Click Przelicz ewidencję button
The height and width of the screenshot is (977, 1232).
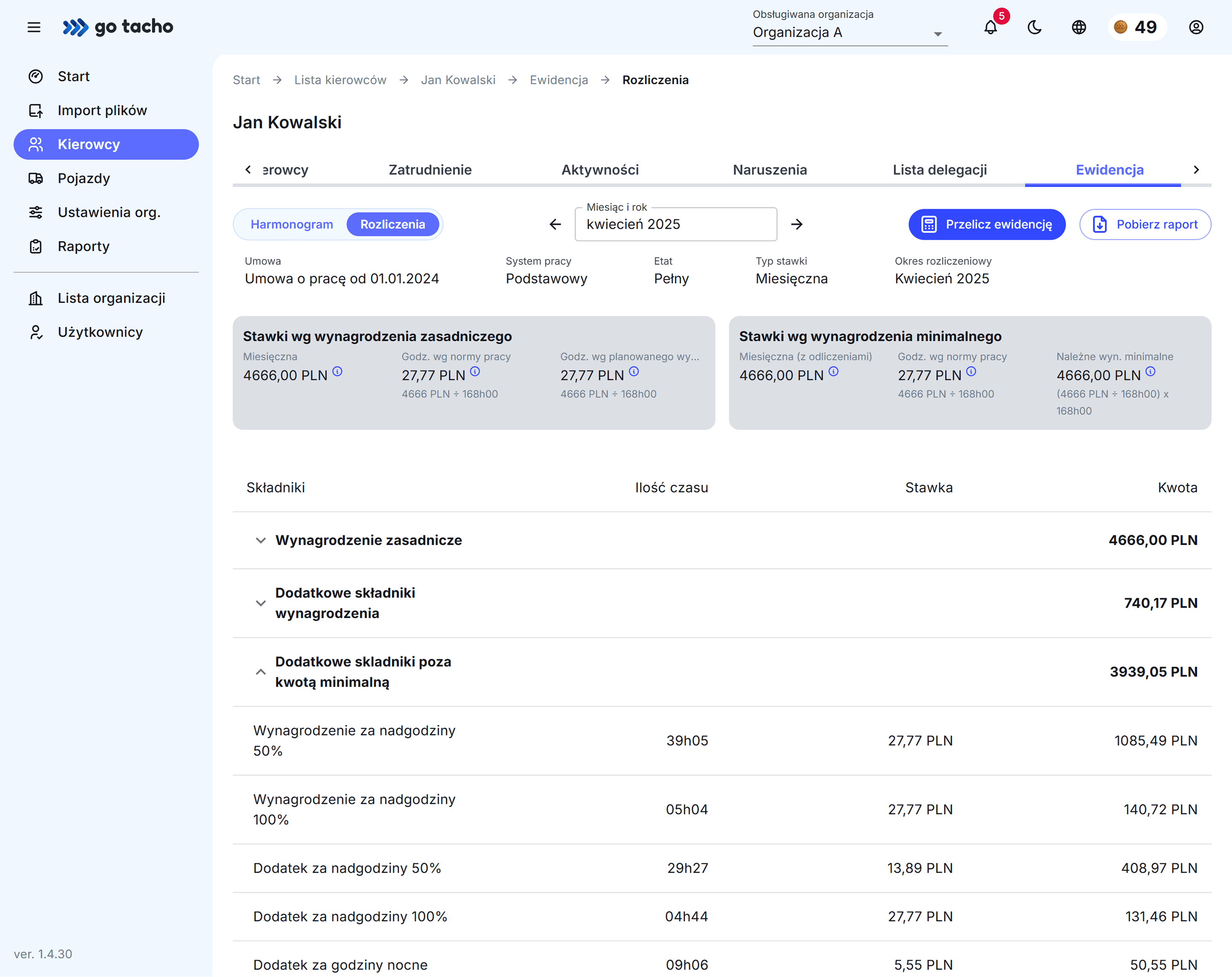coord(987,224)
